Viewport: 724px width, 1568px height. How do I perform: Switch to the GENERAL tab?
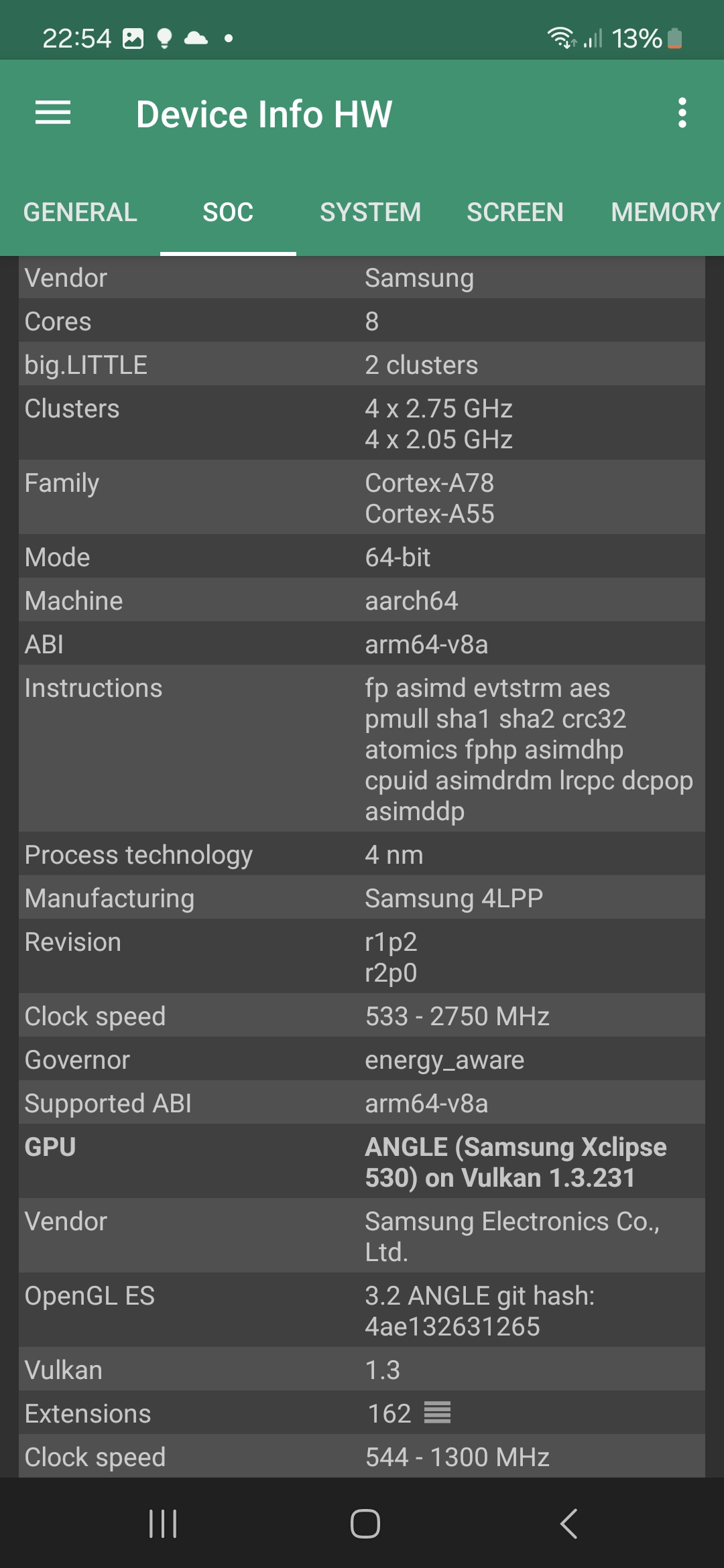coord(80,212)
